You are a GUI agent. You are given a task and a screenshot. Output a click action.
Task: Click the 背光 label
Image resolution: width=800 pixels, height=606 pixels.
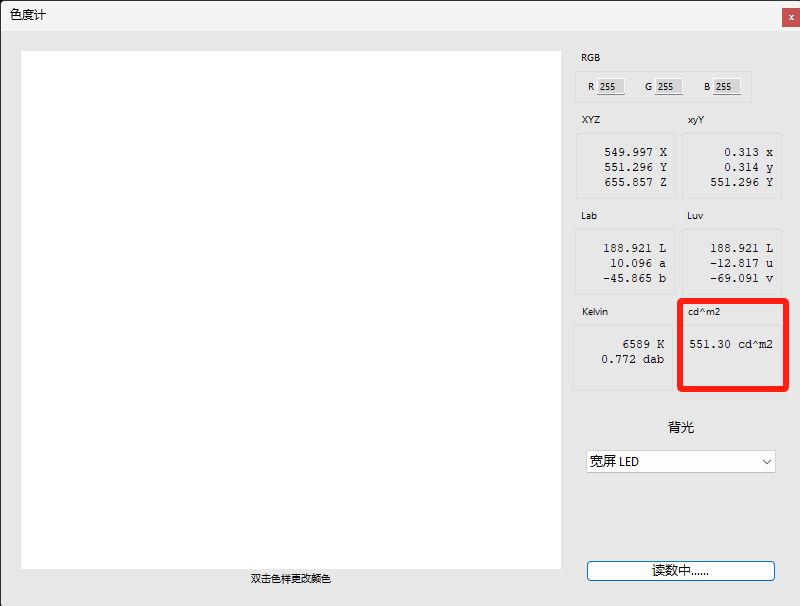681,427
